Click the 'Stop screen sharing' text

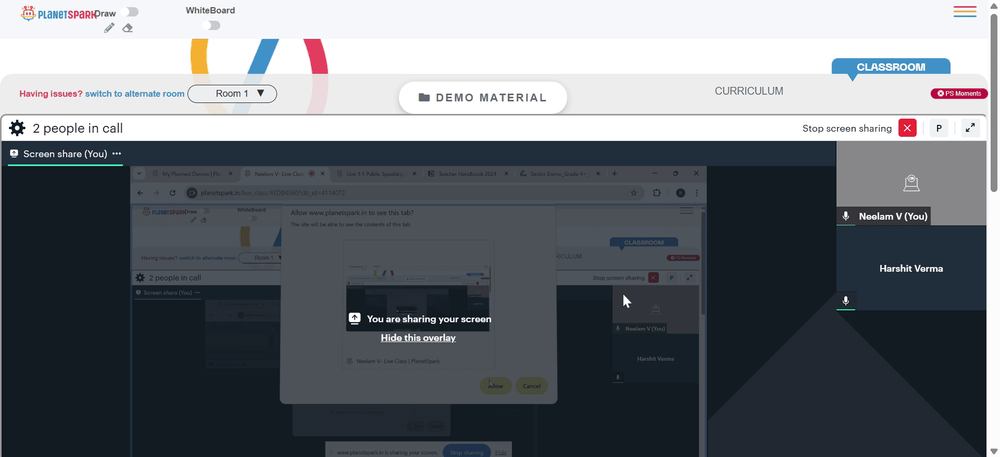tap(847, 129)
